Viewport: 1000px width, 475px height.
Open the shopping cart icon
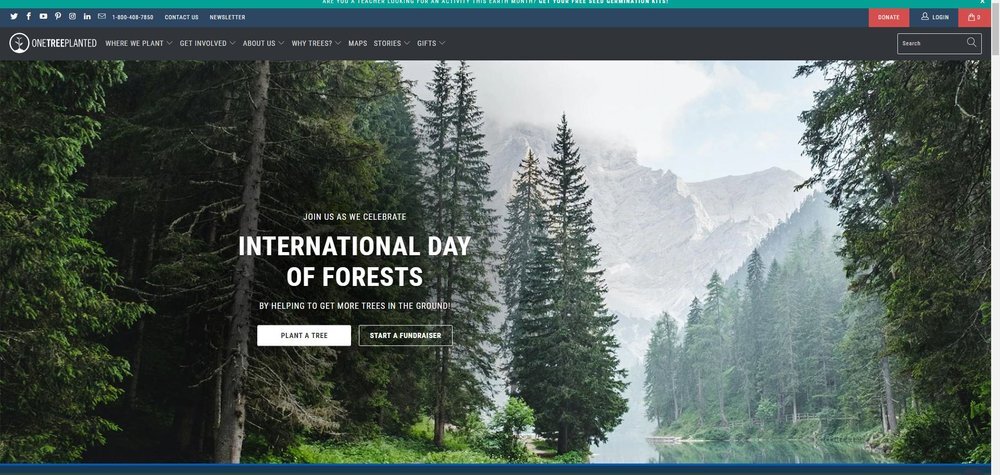[974, 17]
